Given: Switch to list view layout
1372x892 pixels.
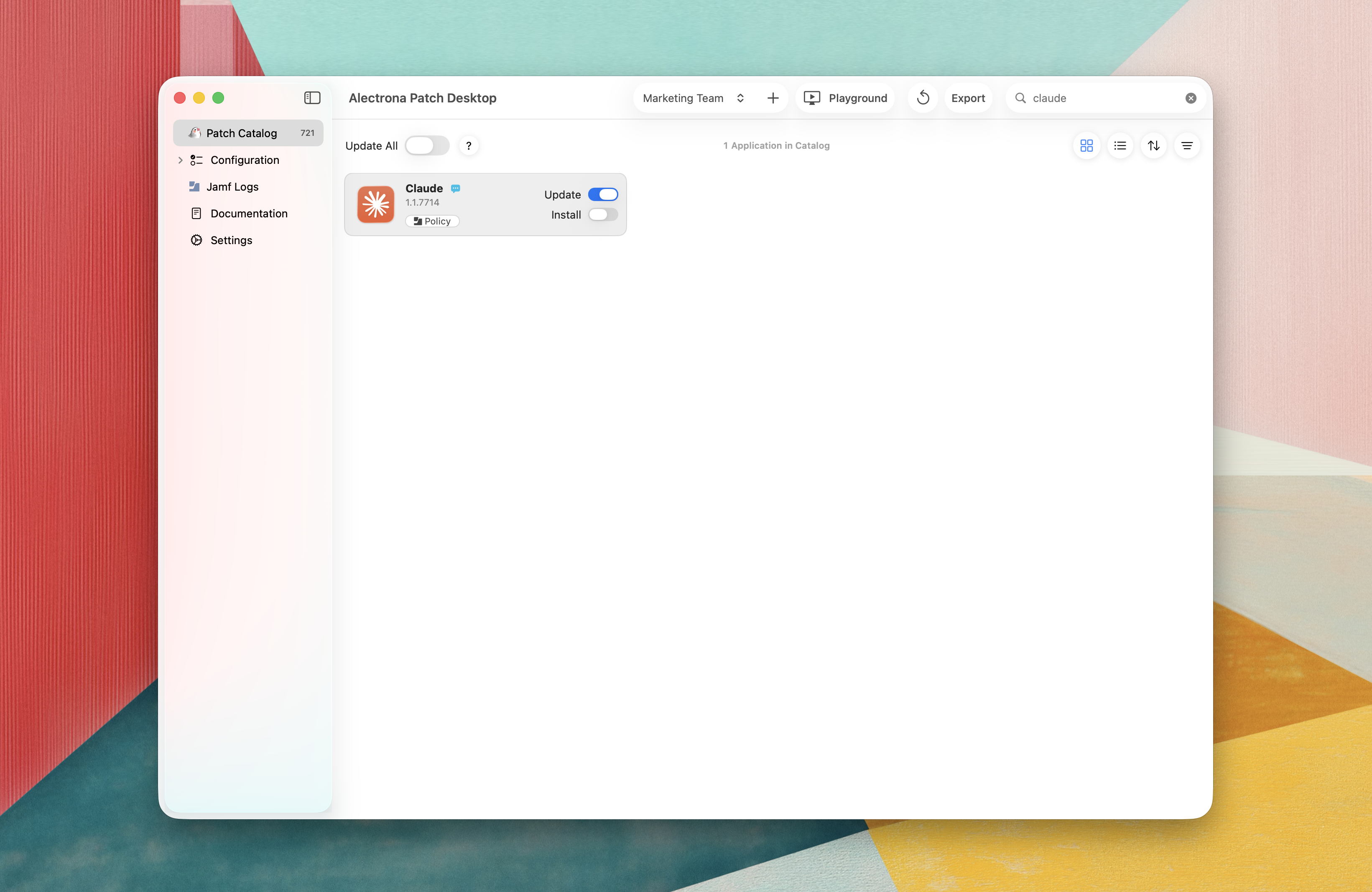Looking at the screenshot, I should point(1120,146).
